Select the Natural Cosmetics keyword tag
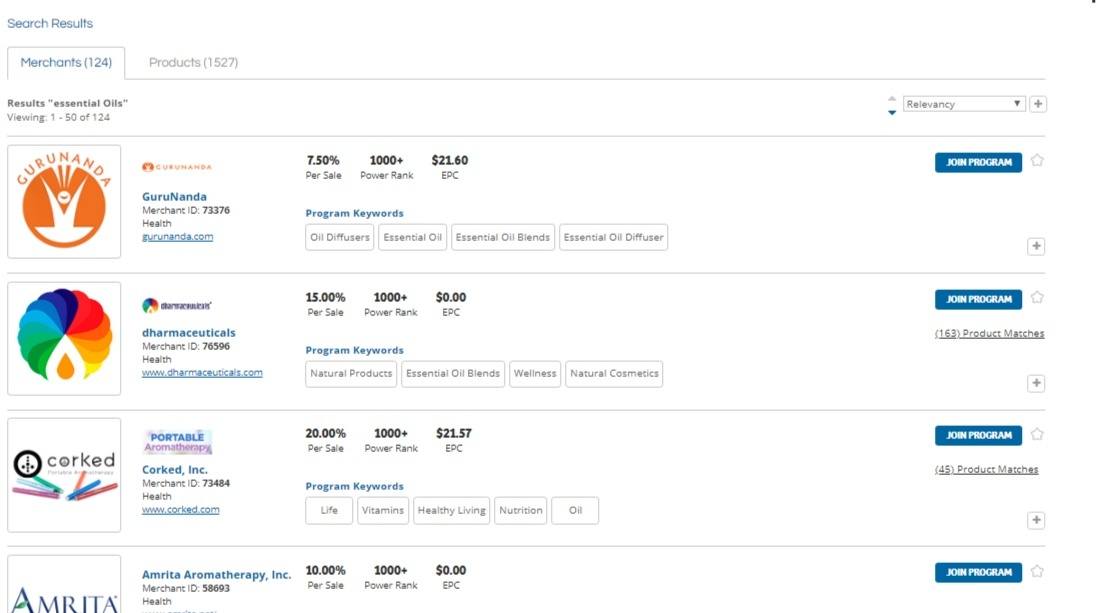Viewport: 1100px width, 613px height. click(x=614, y=373)
